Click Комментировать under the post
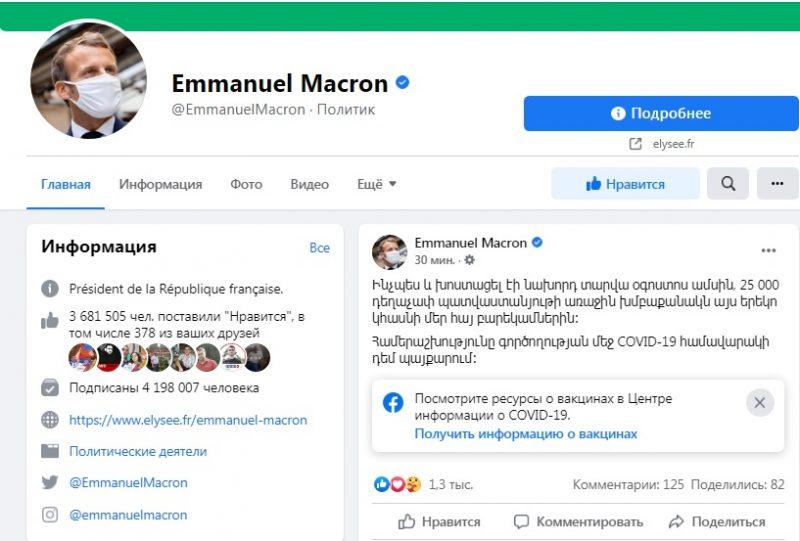800x541 pixels. click(x=578, y=522)
